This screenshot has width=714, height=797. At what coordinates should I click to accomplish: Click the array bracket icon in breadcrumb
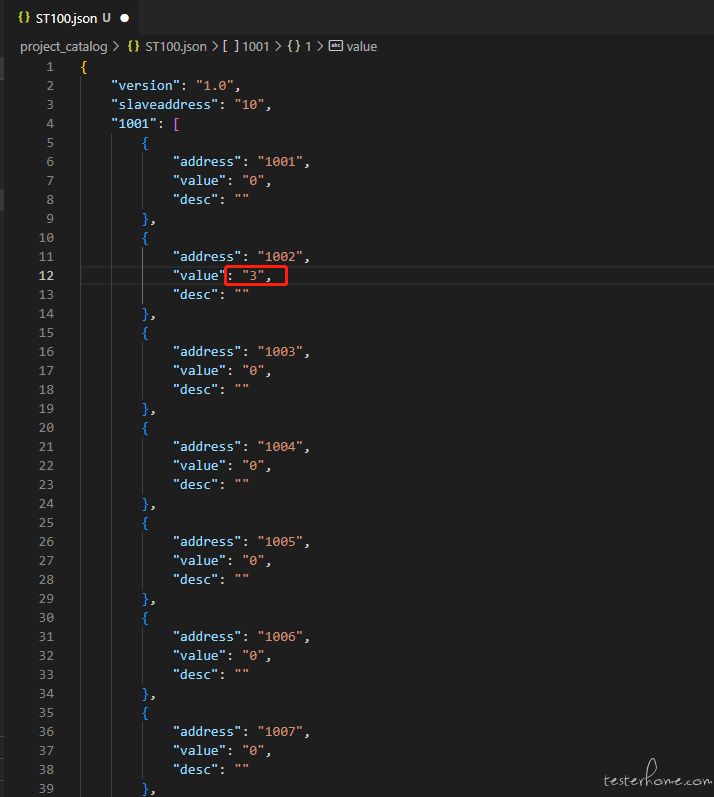(x=230, y=46)
